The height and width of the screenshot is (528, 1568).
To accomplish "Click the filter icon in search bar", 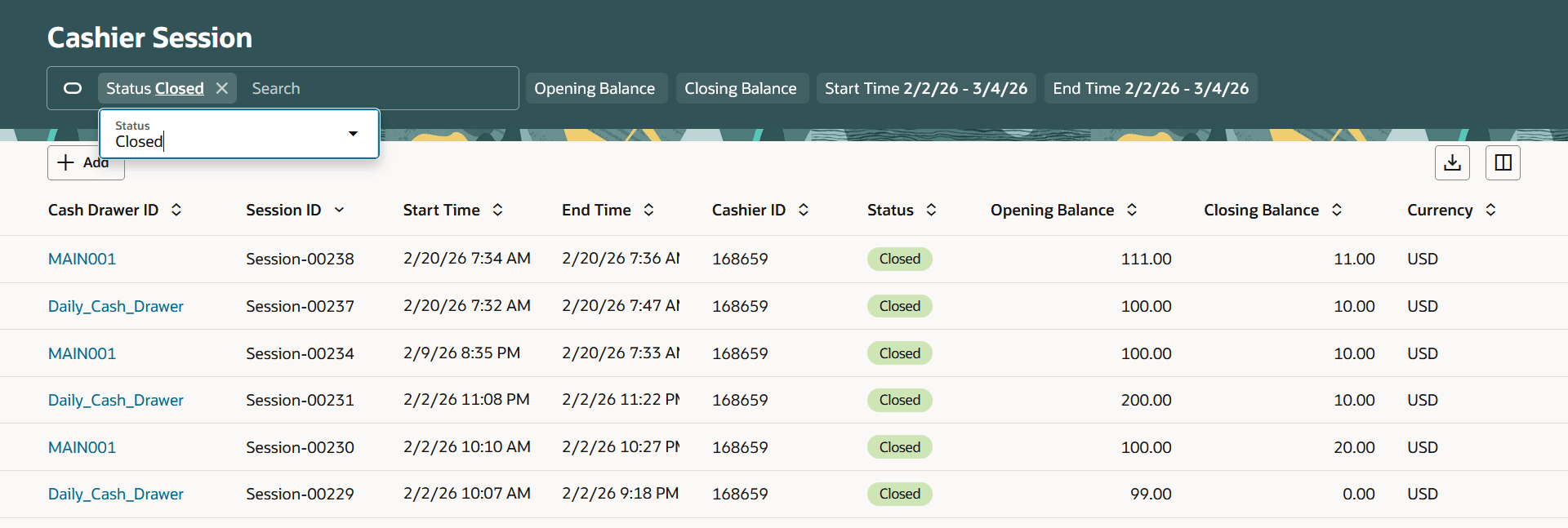I will [x=73, y=88].
